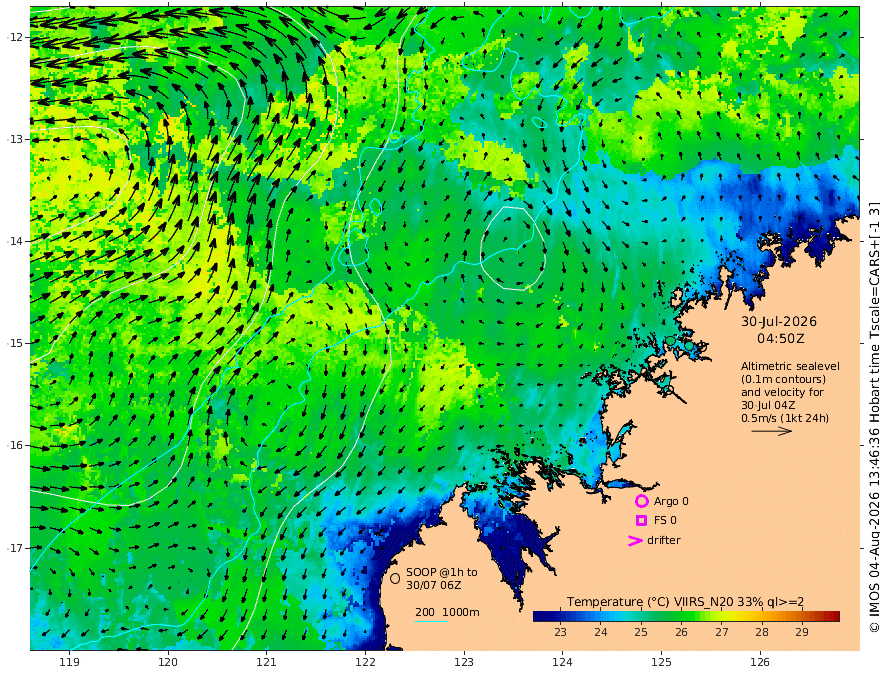Click the longitude 120 axis label
Screen dimensions: 880x680
(168, 662)
